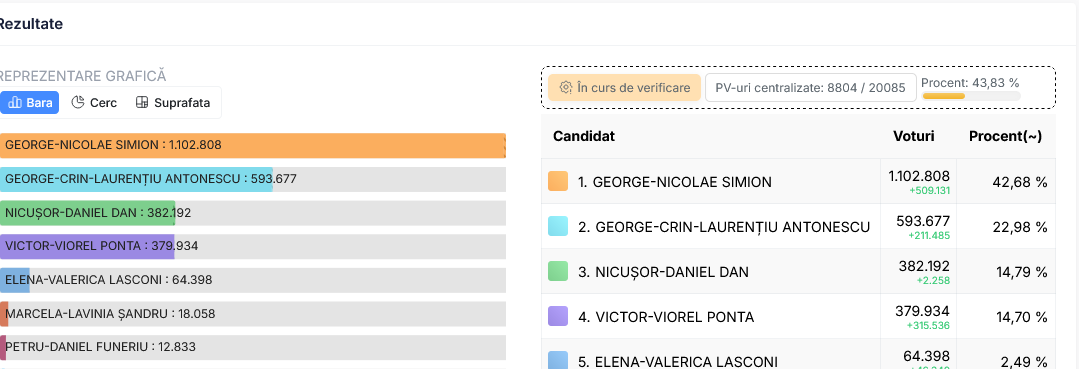This screenshot has height=369, width=1079.
Task: Click the Candidat column header
Action: (584, 136)
